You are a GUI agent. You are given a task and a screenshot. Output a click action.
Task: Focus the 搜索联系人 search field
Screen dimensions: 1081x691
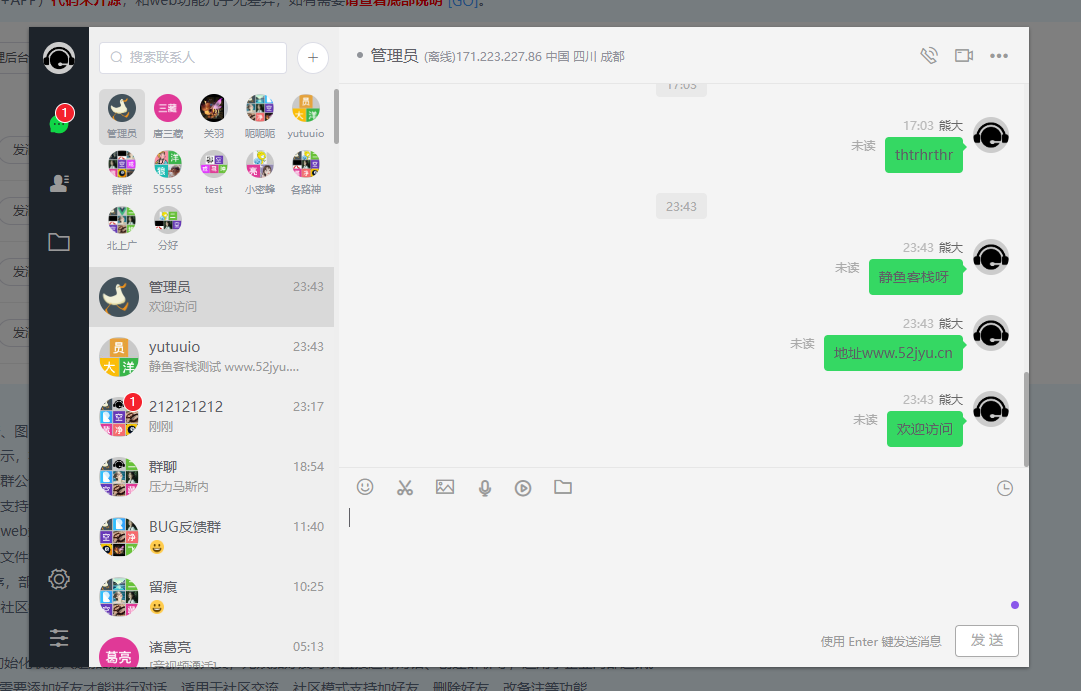[193, 58]
